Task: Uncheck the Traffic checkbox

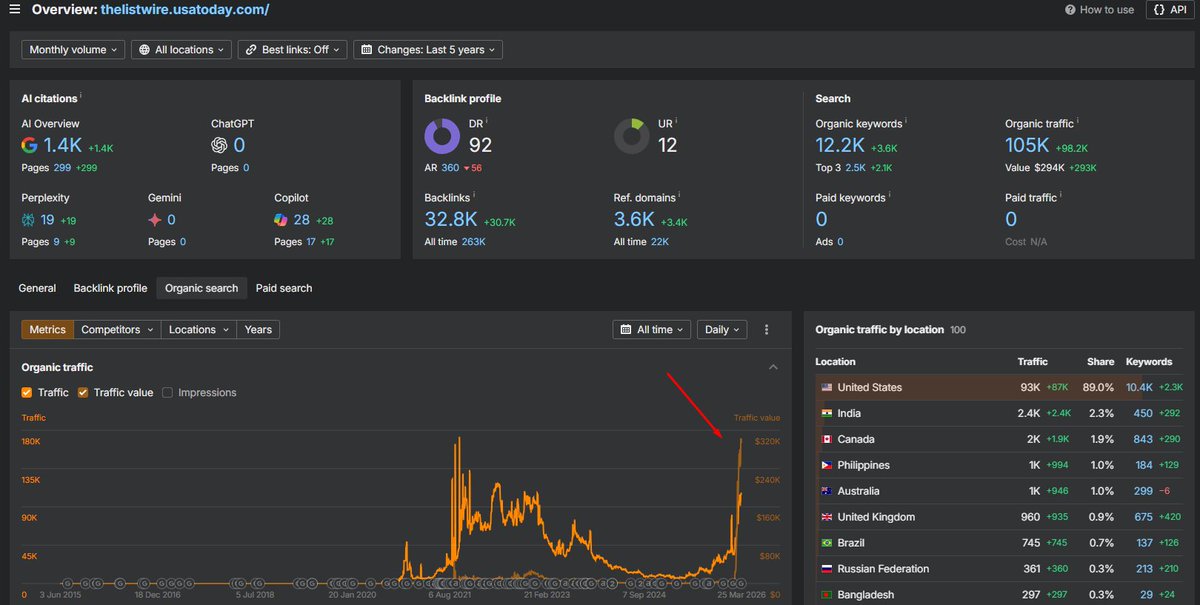Action: pos(27,393)
